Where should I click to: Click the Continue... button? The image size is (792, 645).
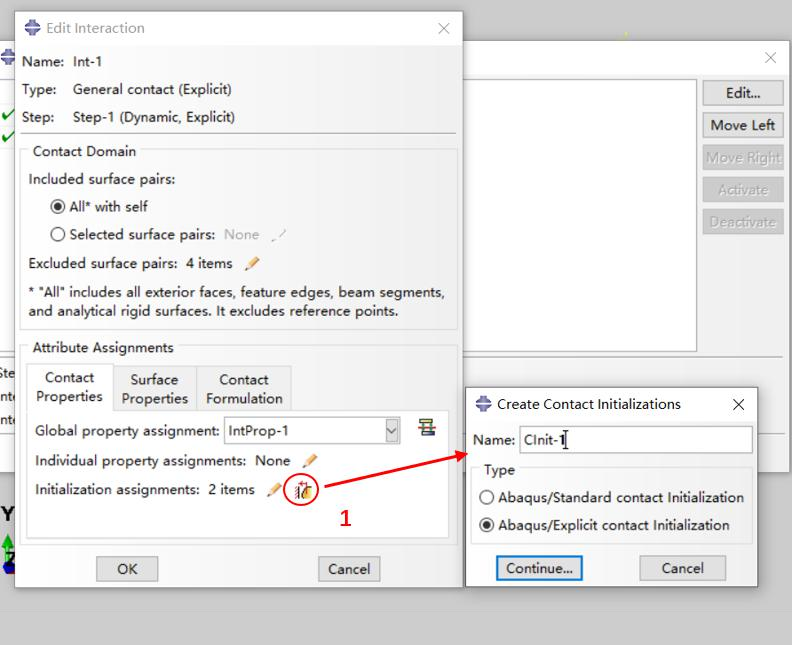click(539, 568)
